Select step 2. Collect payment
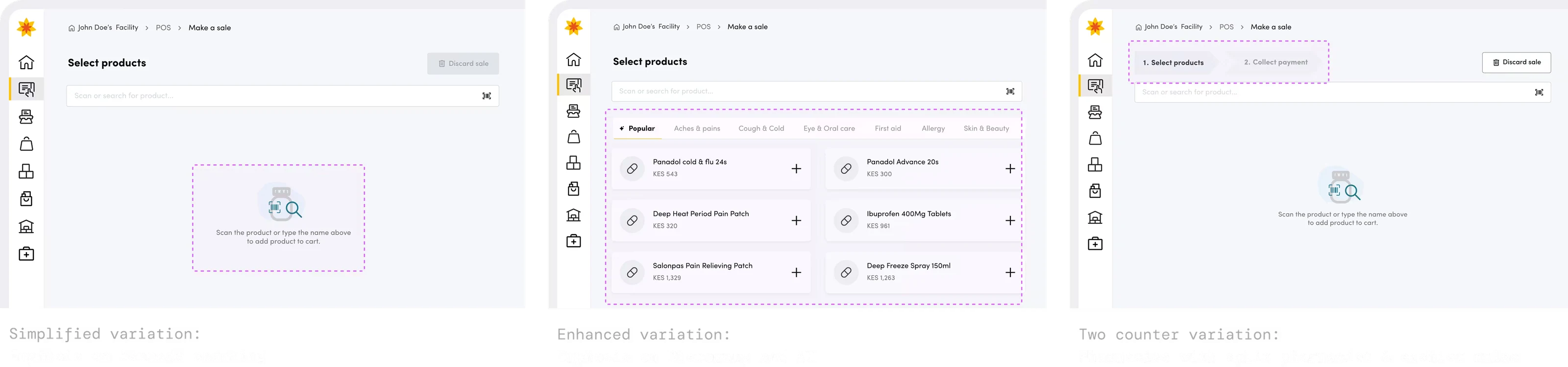Viewport: 1568px width, 367px height. point(1275,62)
